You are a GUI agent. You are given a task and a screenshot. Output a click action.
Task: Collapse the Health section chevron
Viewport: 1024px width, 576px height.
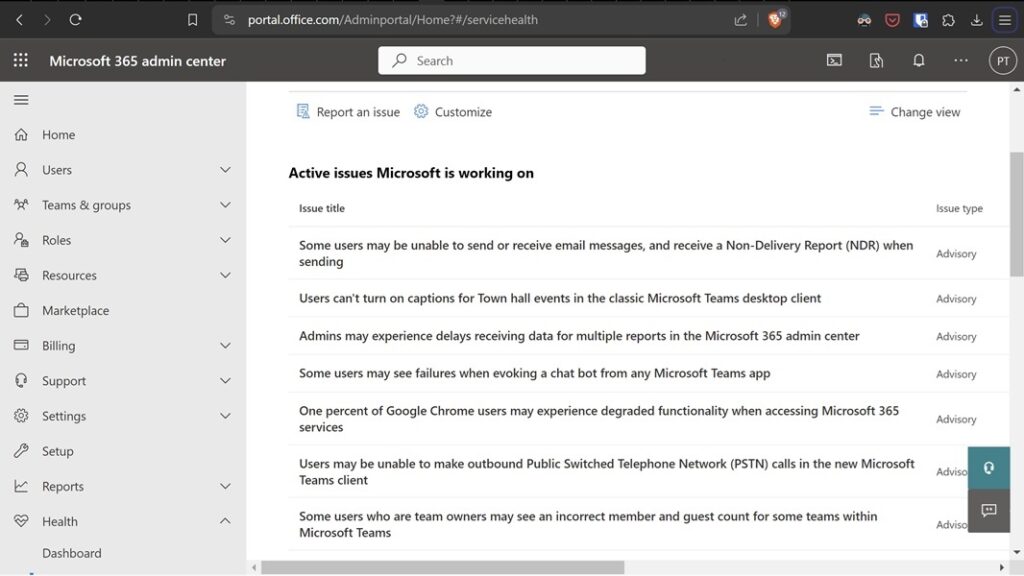click(x=225, y=521)
